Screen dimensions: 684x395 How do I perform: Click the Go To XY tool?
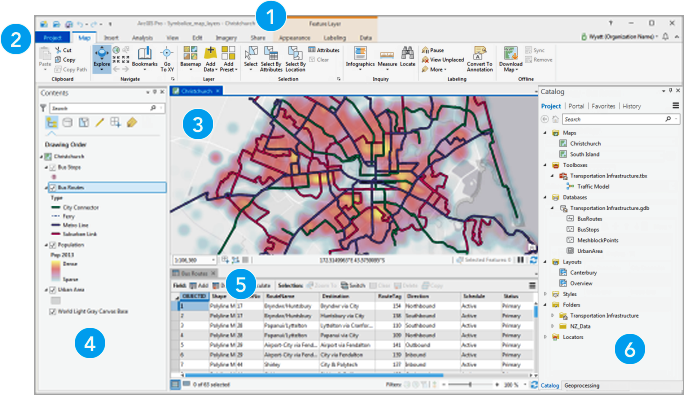(x=167, y=58)
